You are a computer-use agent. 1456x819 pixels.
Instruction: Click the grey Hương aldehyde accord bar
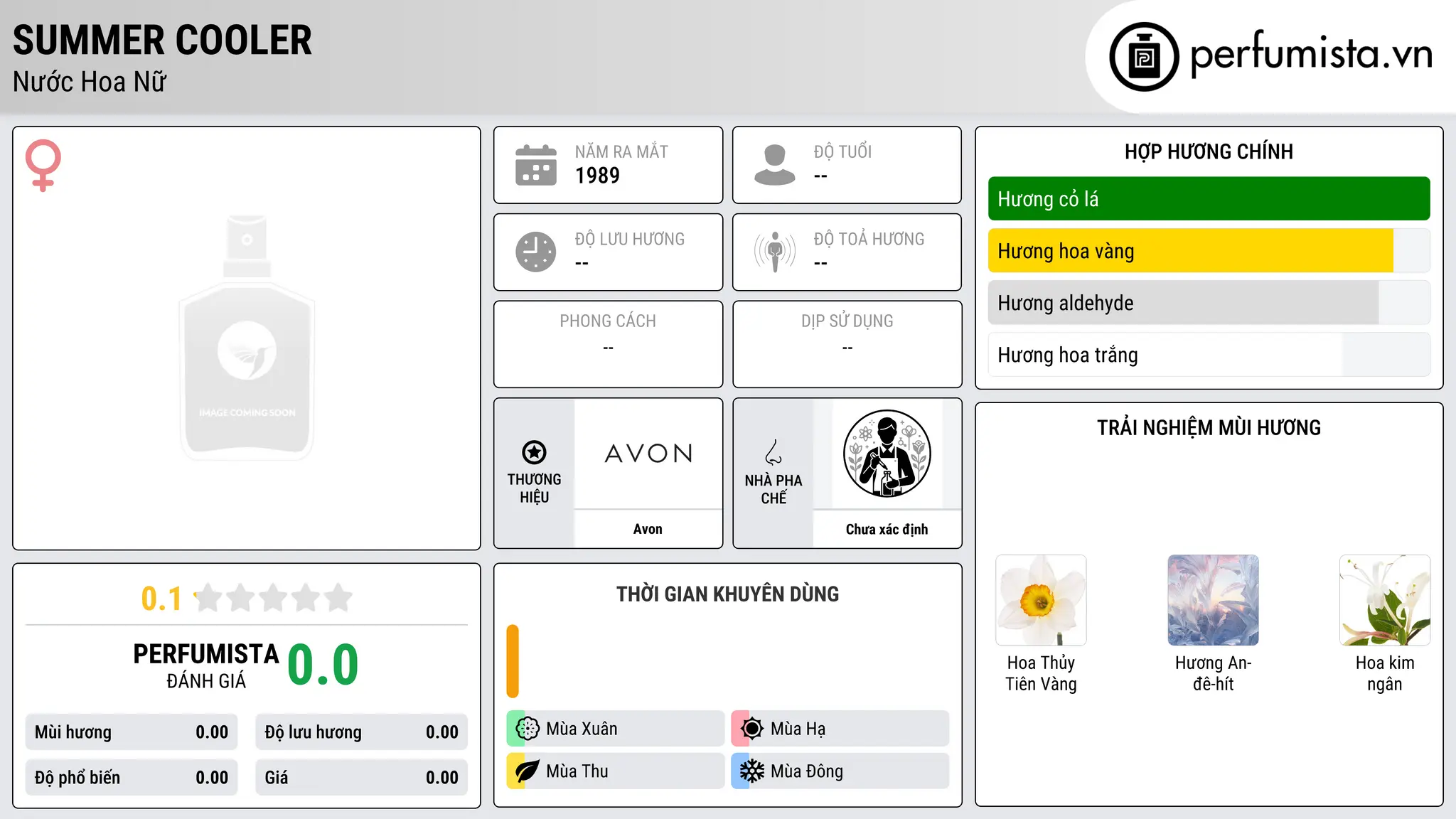(x=1183, y=303)
